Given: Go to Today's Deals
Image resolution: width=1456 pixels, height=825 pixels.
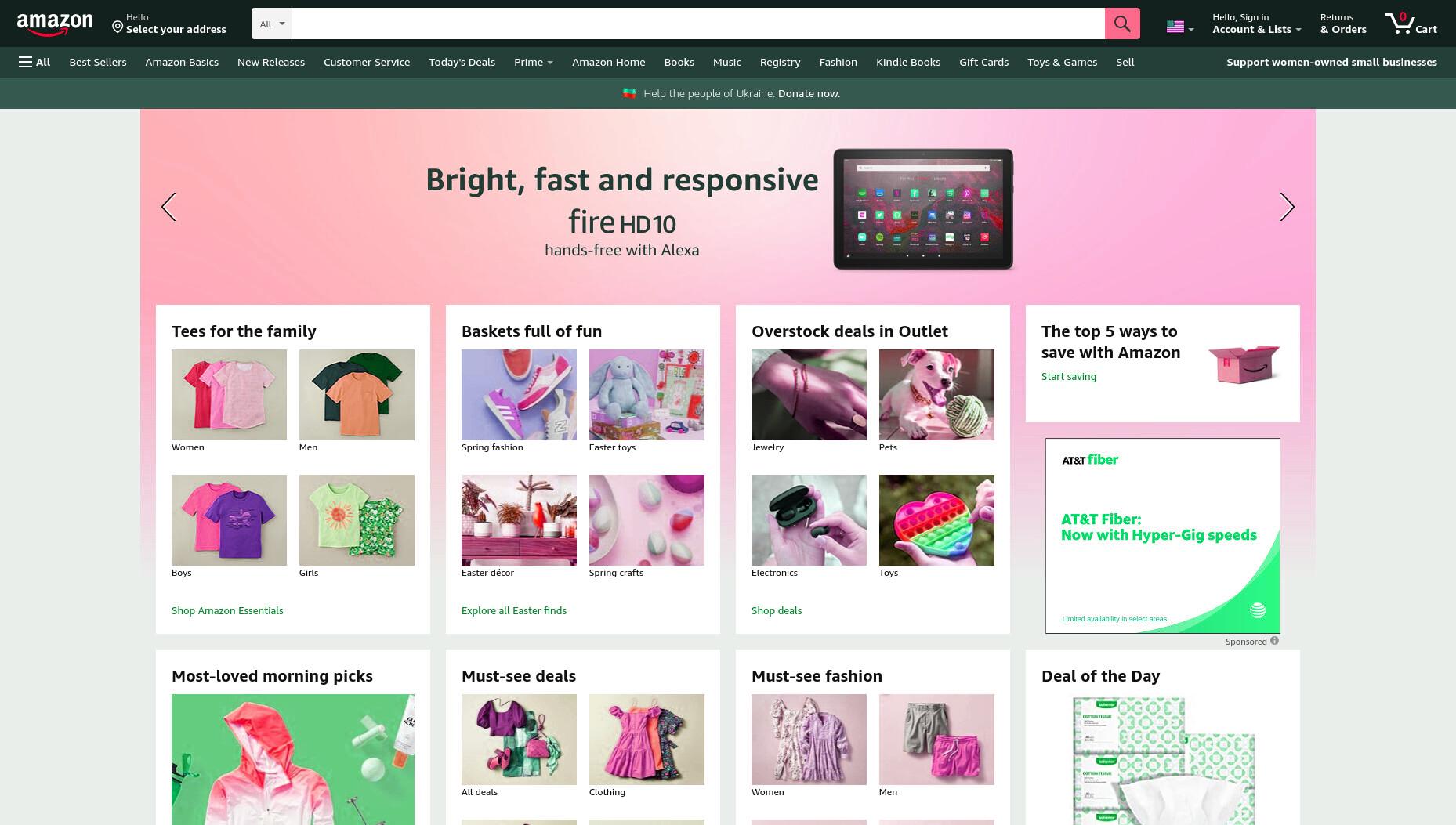Looking at the screenshot, I should tap(462, 62).
